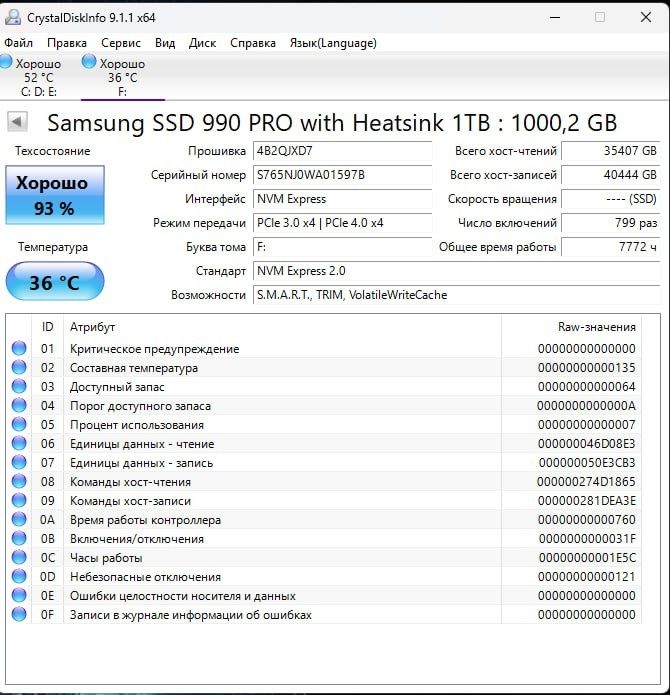Select the Доступный запас row
This screenshot has height=695, width=670.
pos(324,387)
